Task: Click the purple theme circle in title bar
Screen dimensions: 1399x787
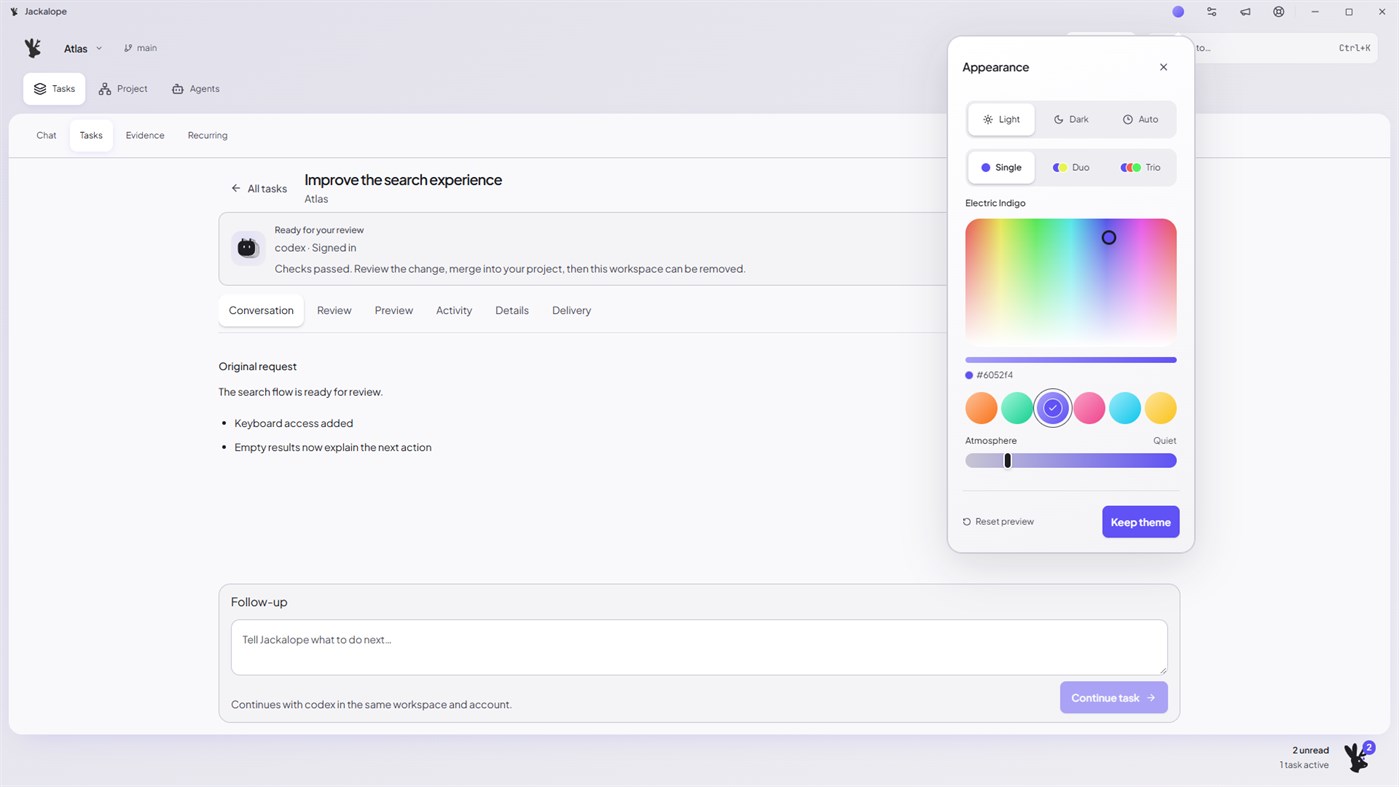Action: (1178, 12)
